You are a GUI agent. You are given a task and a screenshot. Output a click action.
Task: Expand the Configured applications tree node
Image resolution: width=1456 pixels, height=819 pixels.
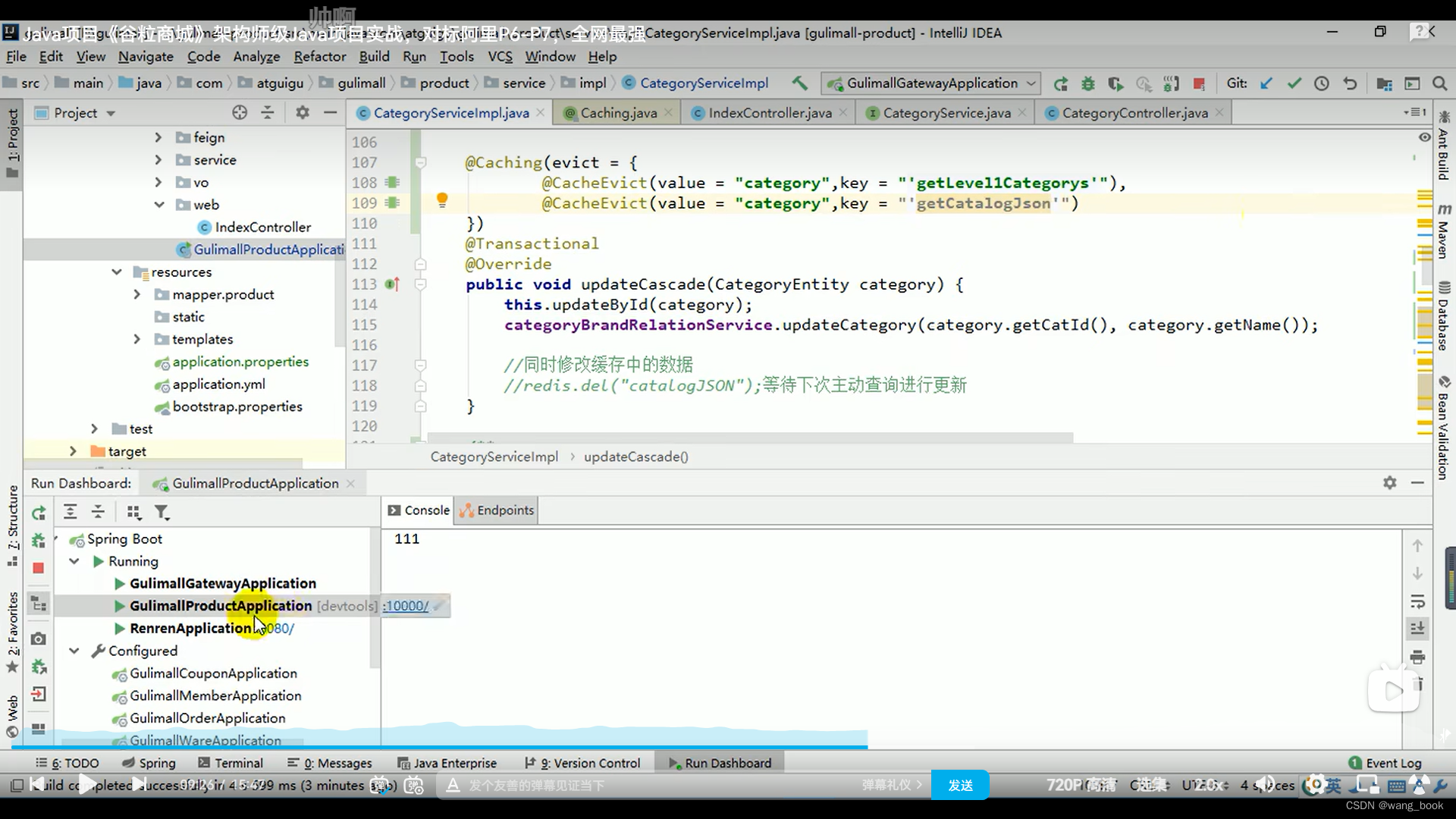point(75,651)
